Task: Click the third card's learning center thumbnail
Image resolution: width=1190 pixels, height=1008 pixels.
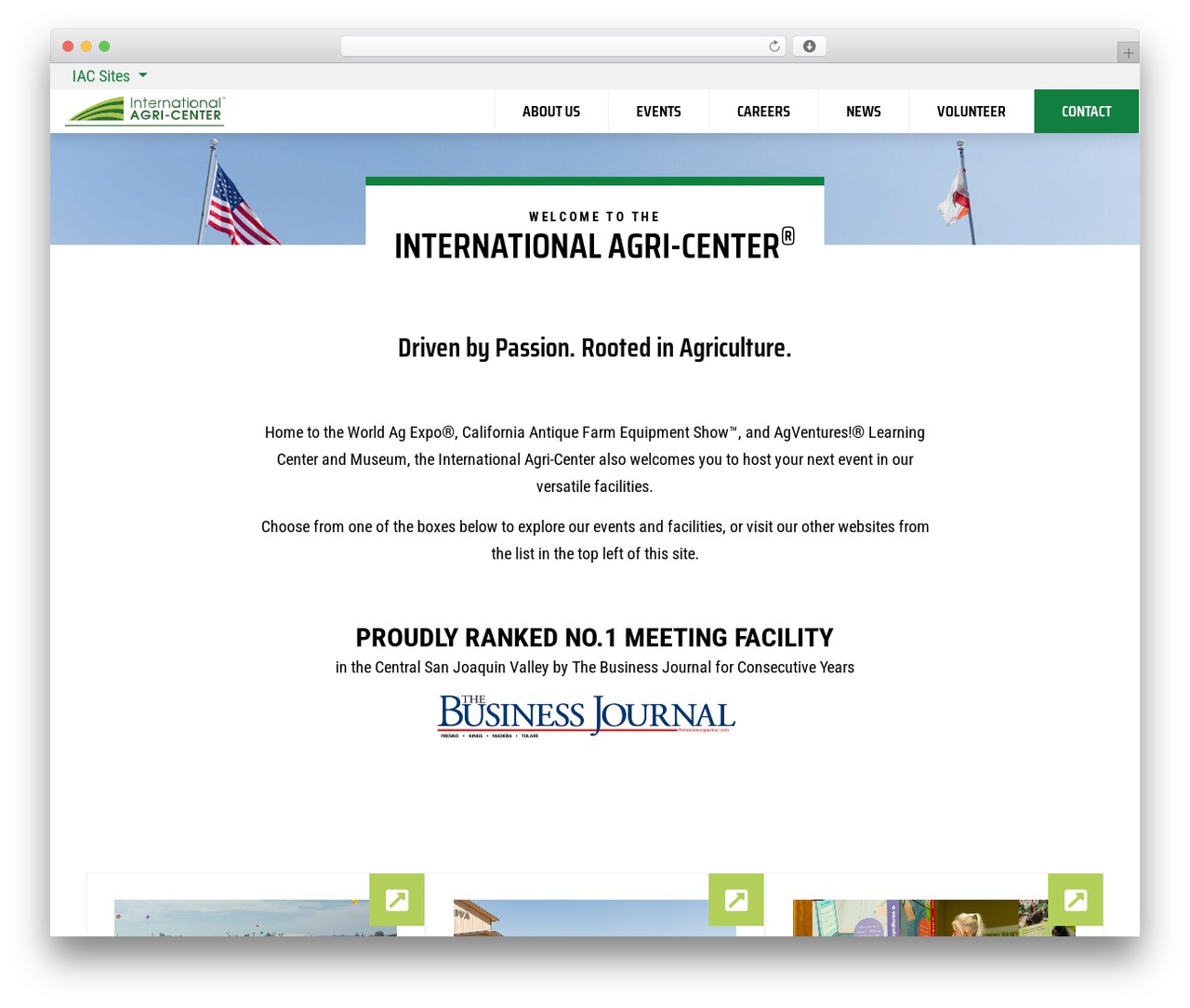Action: [x=934, y=918]
